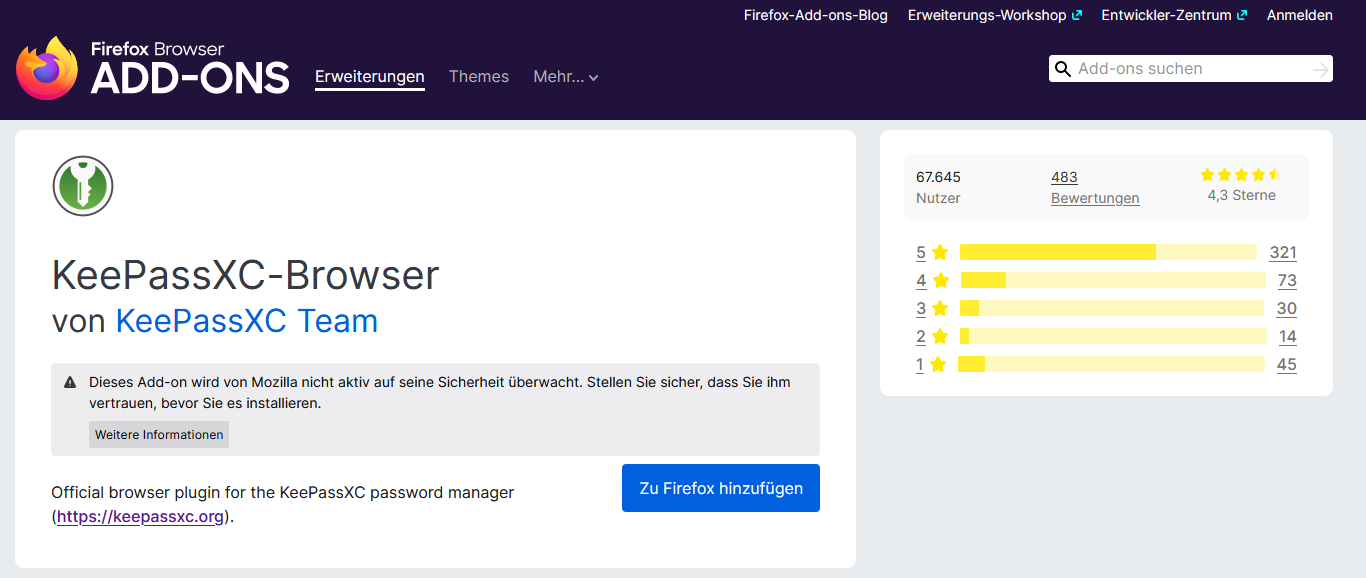Select the Erweiterungen tab
1366x578 pixels.
pos(369,77)
